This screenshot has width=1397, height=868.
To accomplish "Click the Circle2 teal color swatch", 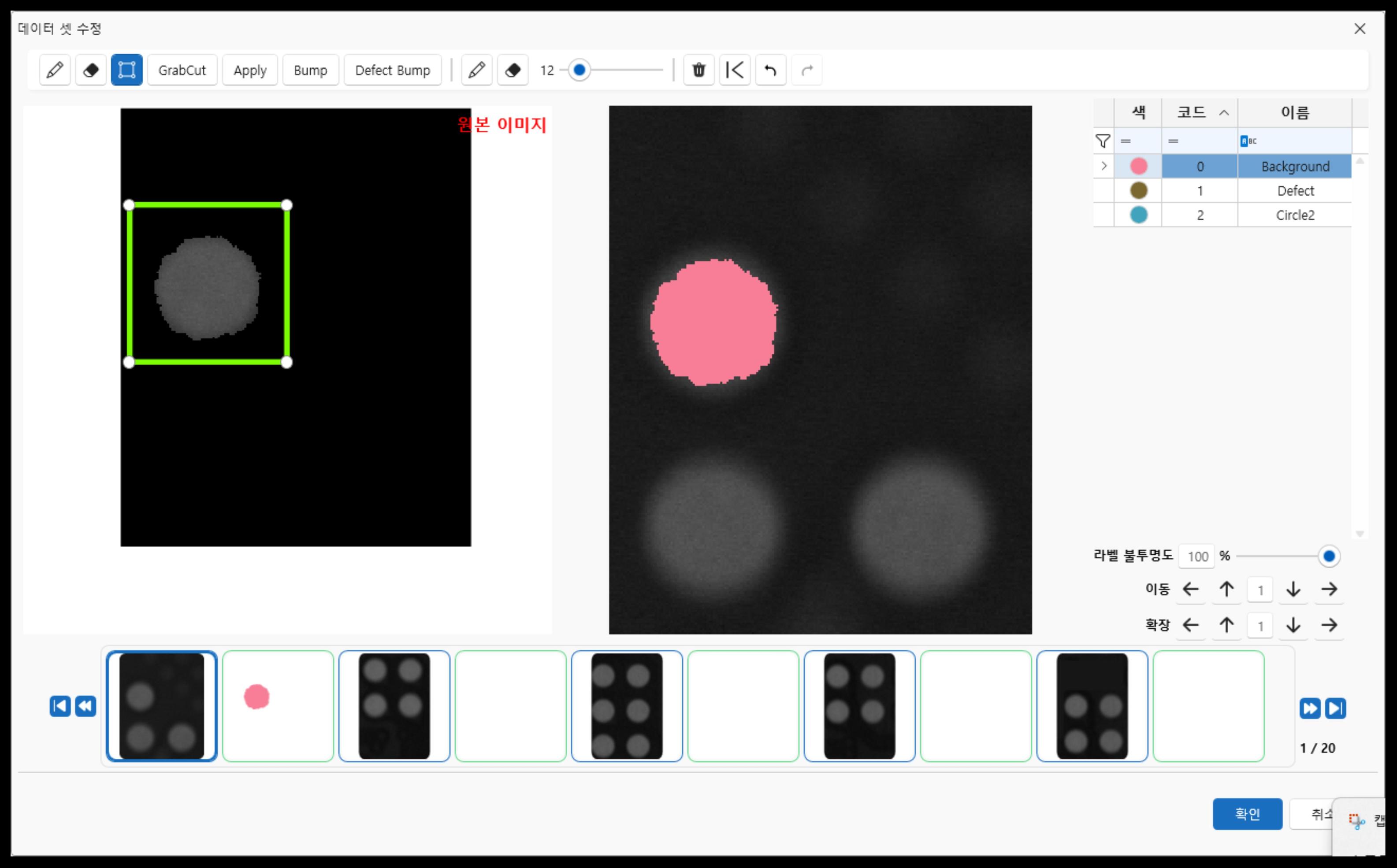I will (x=1138, y=215).
